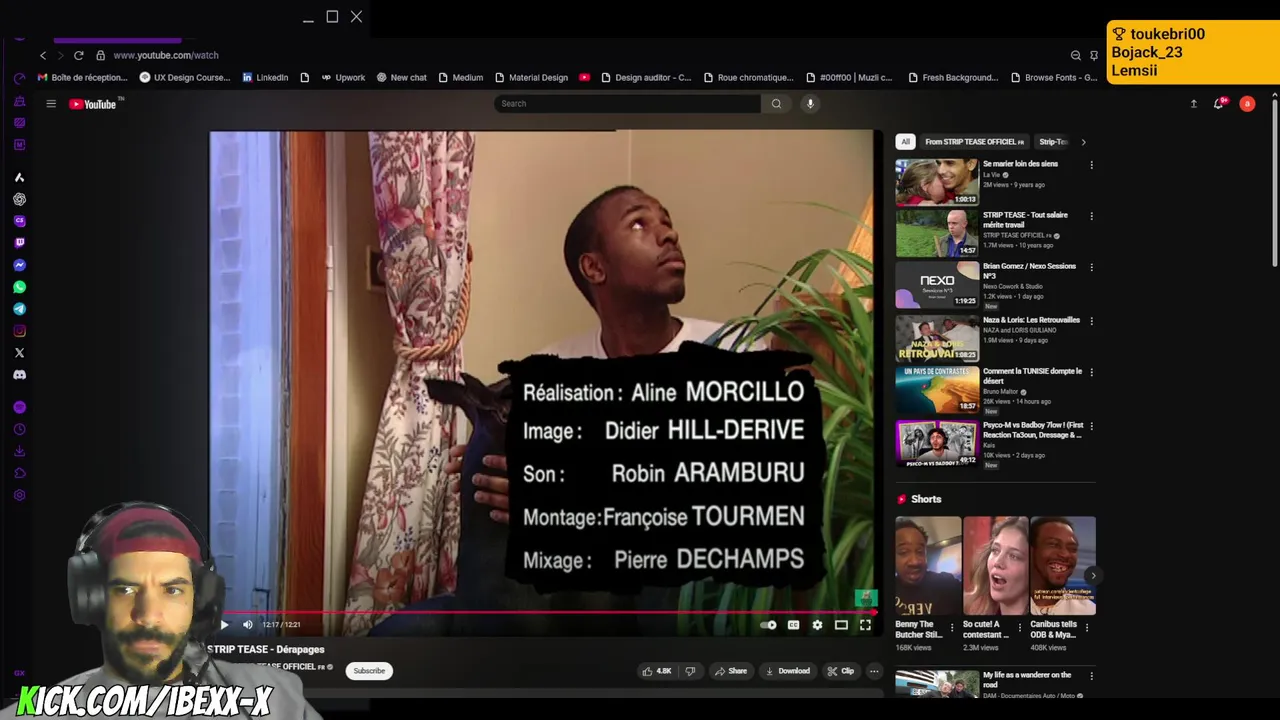Play the video with the play button

tap(224, 625)
